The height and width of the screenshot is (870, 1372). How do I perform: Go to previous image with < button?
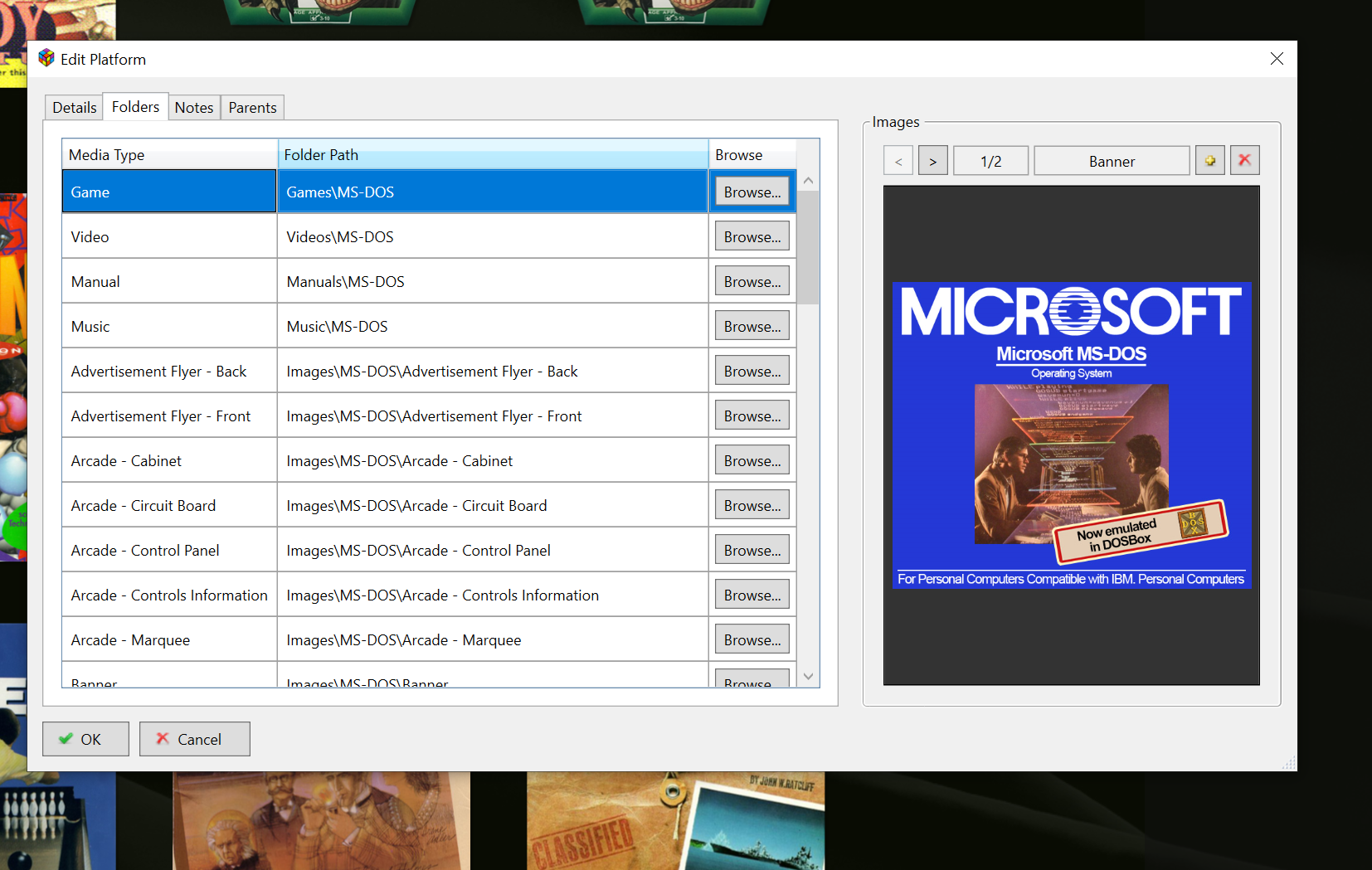tap(898, 161)
